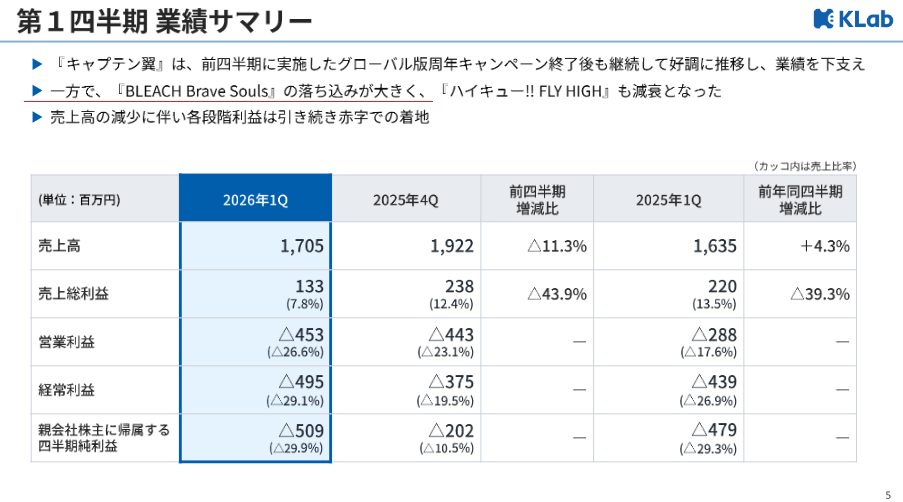This screenshot has height=502, width=903.
Task: Select the 売上高 row label
Action: click(x=59, y=246)
